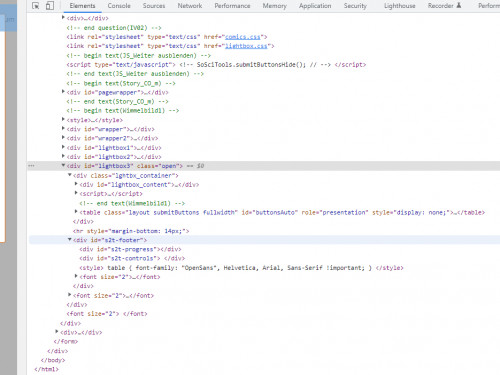Screen dimensions: 500x375
Task: Click the begin text(Story_CO_m) comment
Action: pyautogui.click(x=121, y=83)
